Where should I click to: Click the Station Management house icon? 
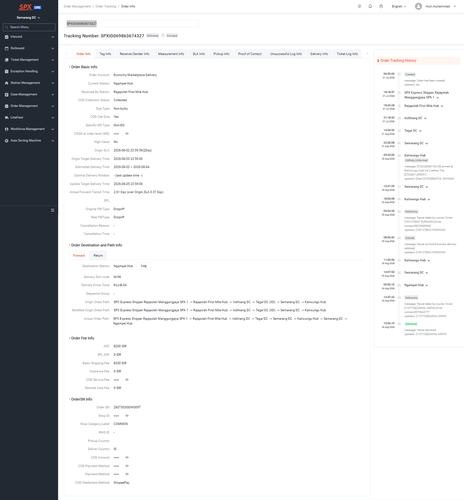pos(6,83)
